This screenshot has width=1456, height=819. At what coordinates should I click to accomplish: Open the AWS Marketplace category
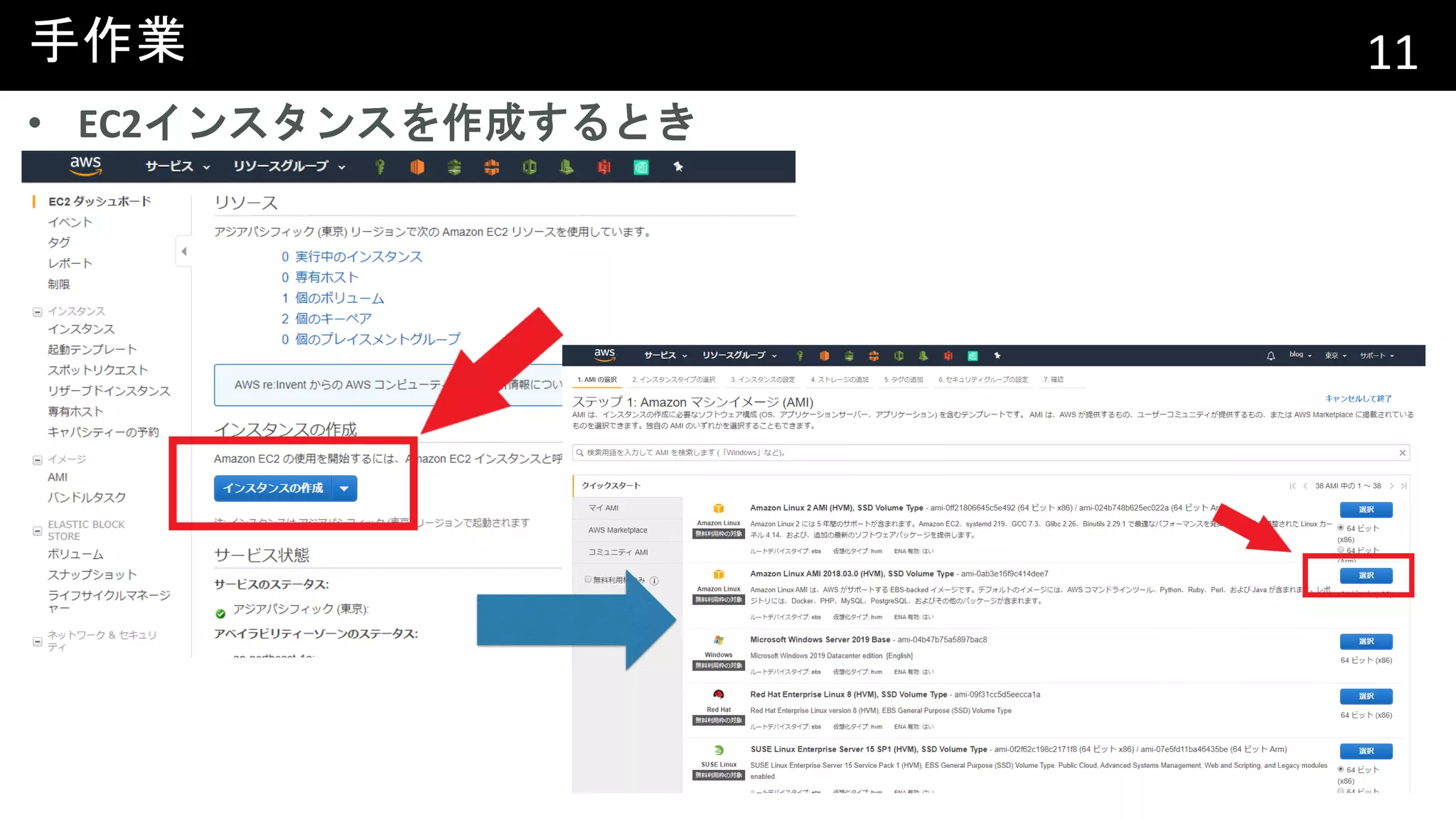(x=628, y=530)
